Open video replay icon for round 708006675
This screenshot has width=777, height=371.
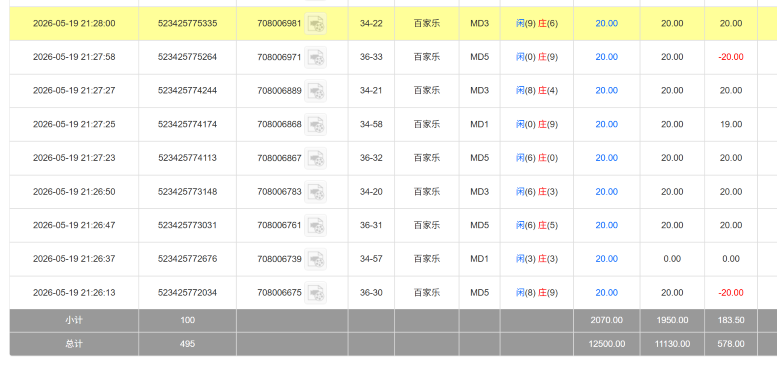pos(316,293)
